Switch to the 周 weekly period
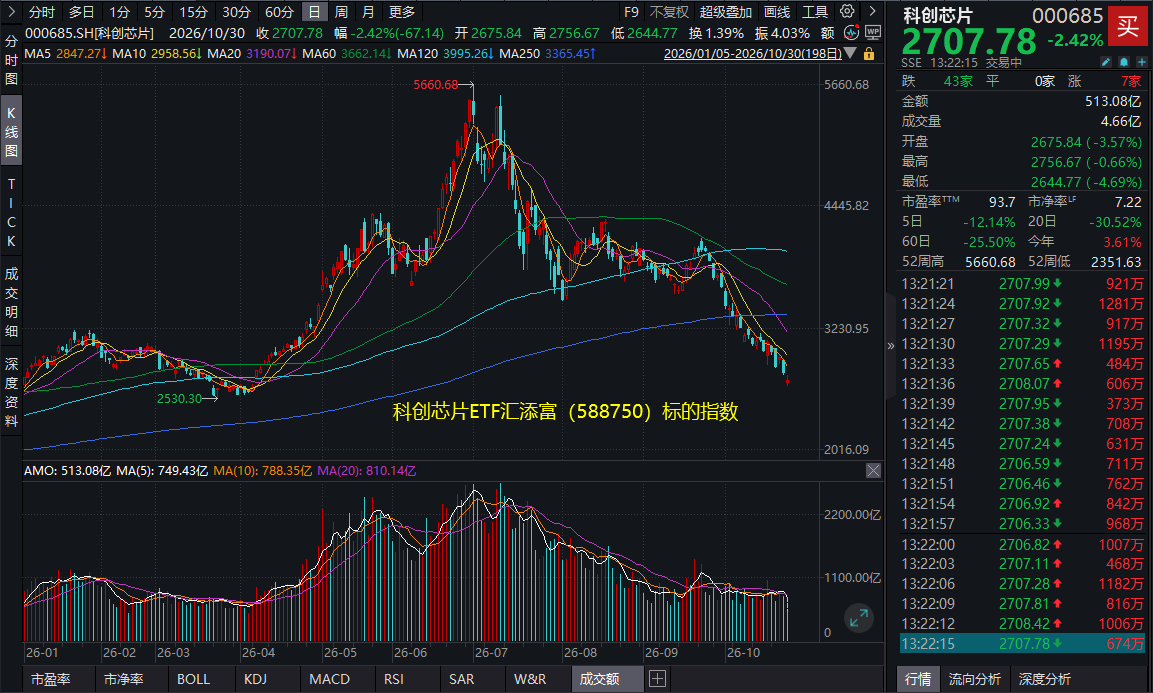The image size is (1153, 693). click(340, 12)
